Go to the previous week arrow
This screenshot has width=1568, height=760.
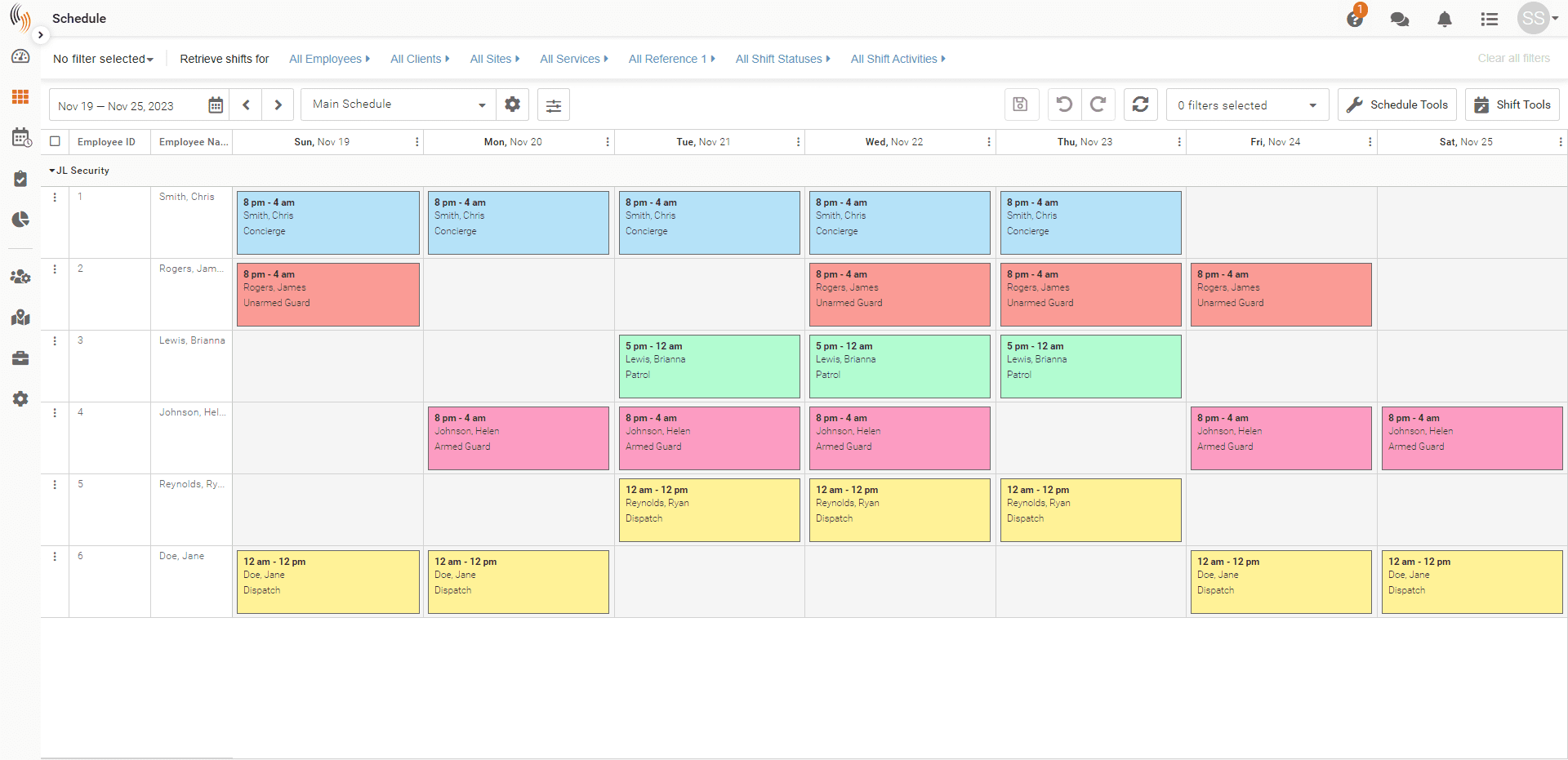pos(247,105)
